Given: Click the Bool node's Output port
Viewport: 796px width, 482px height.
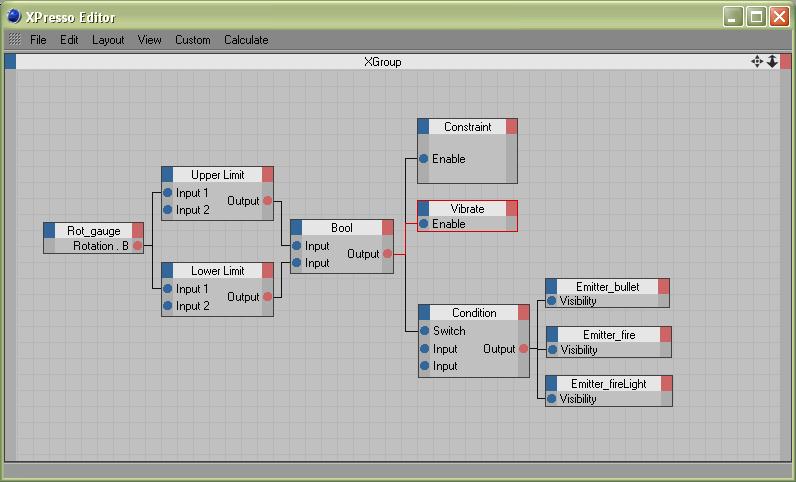Looking at the screenshot, I should tap(387, 253).
